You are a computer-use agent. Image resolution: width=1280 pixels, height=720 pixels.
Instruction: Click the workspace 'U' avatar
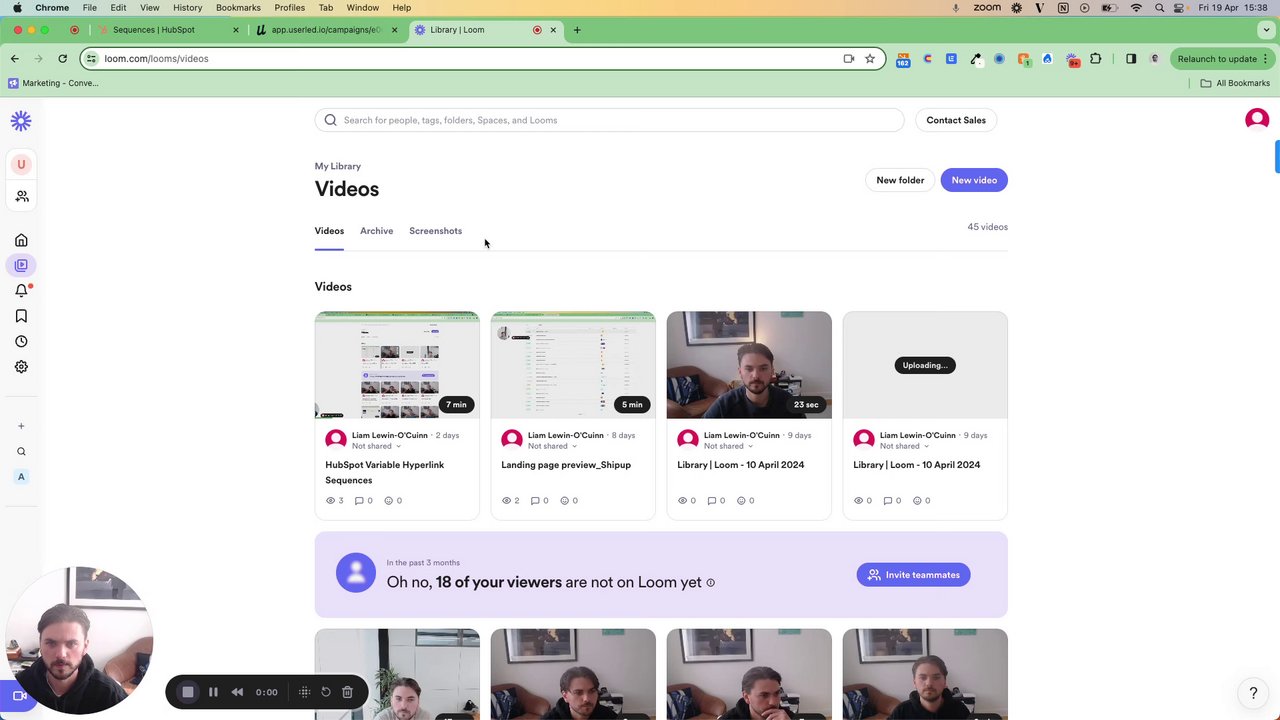(21, 164)
